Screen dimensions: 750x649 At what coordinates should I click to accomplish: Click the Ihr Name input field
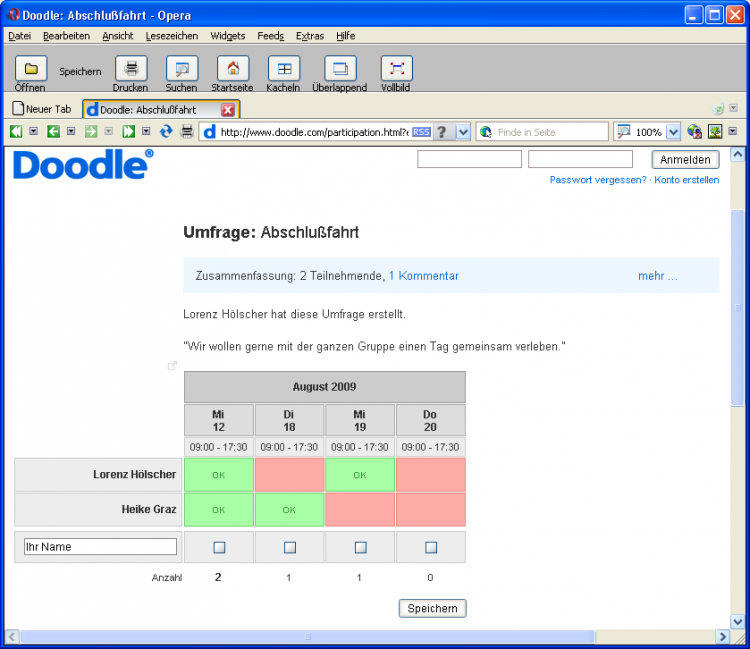click(x=100, y=547)
